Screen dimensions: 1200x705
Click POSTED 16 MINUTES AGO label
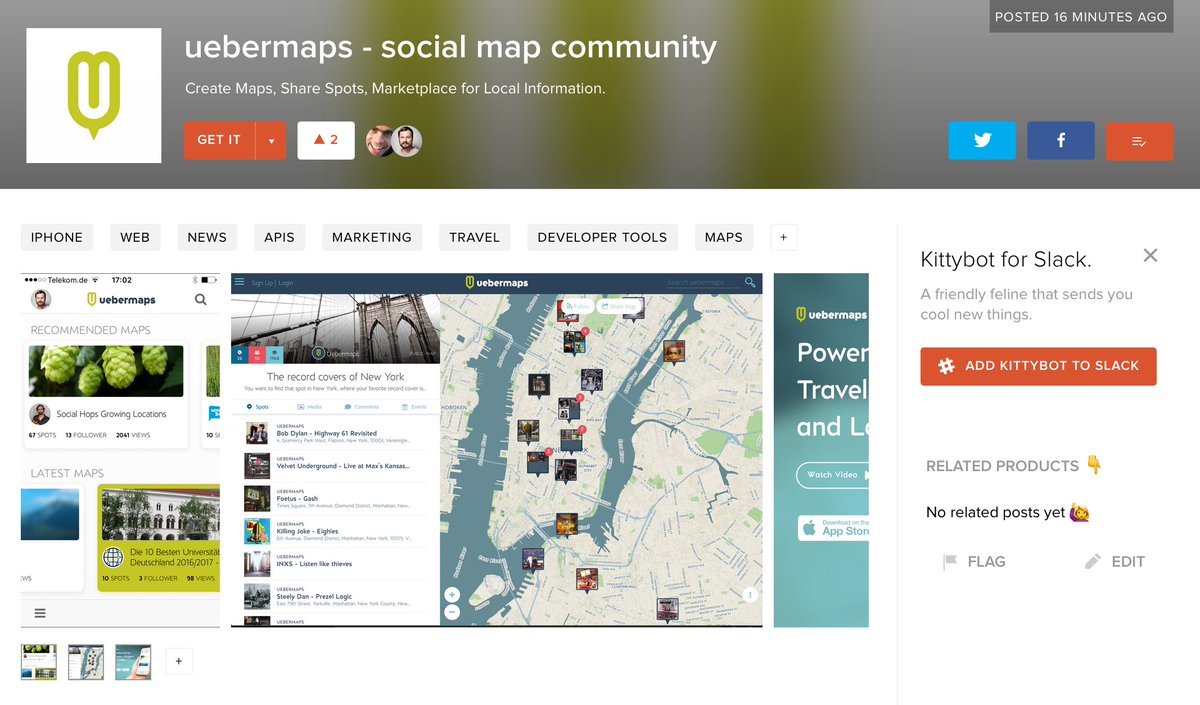(1080, 16)
